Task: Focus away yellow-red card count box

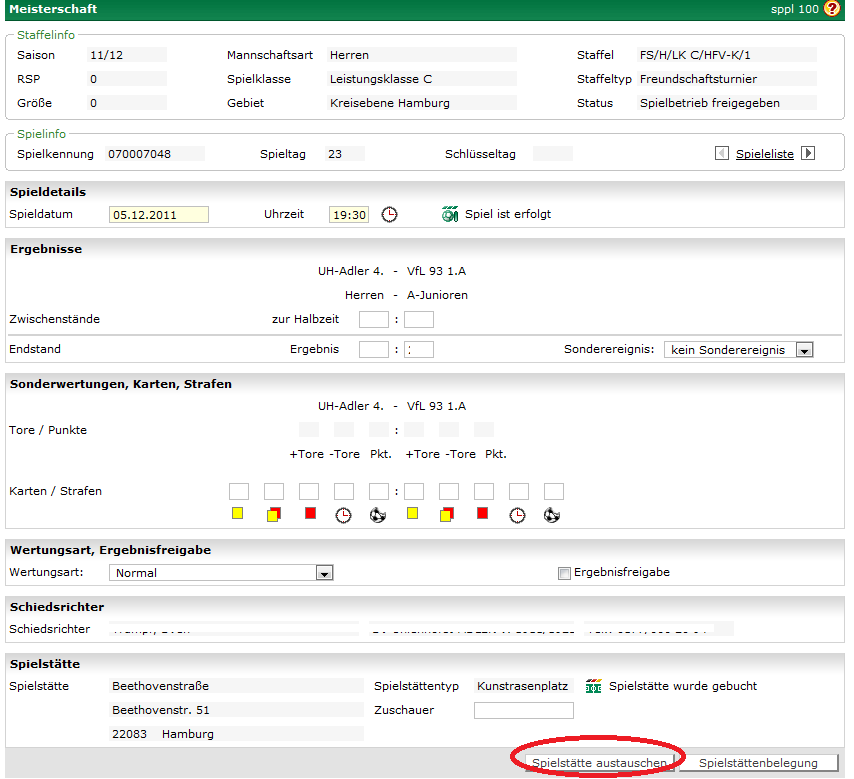Action: coord(449,491)
